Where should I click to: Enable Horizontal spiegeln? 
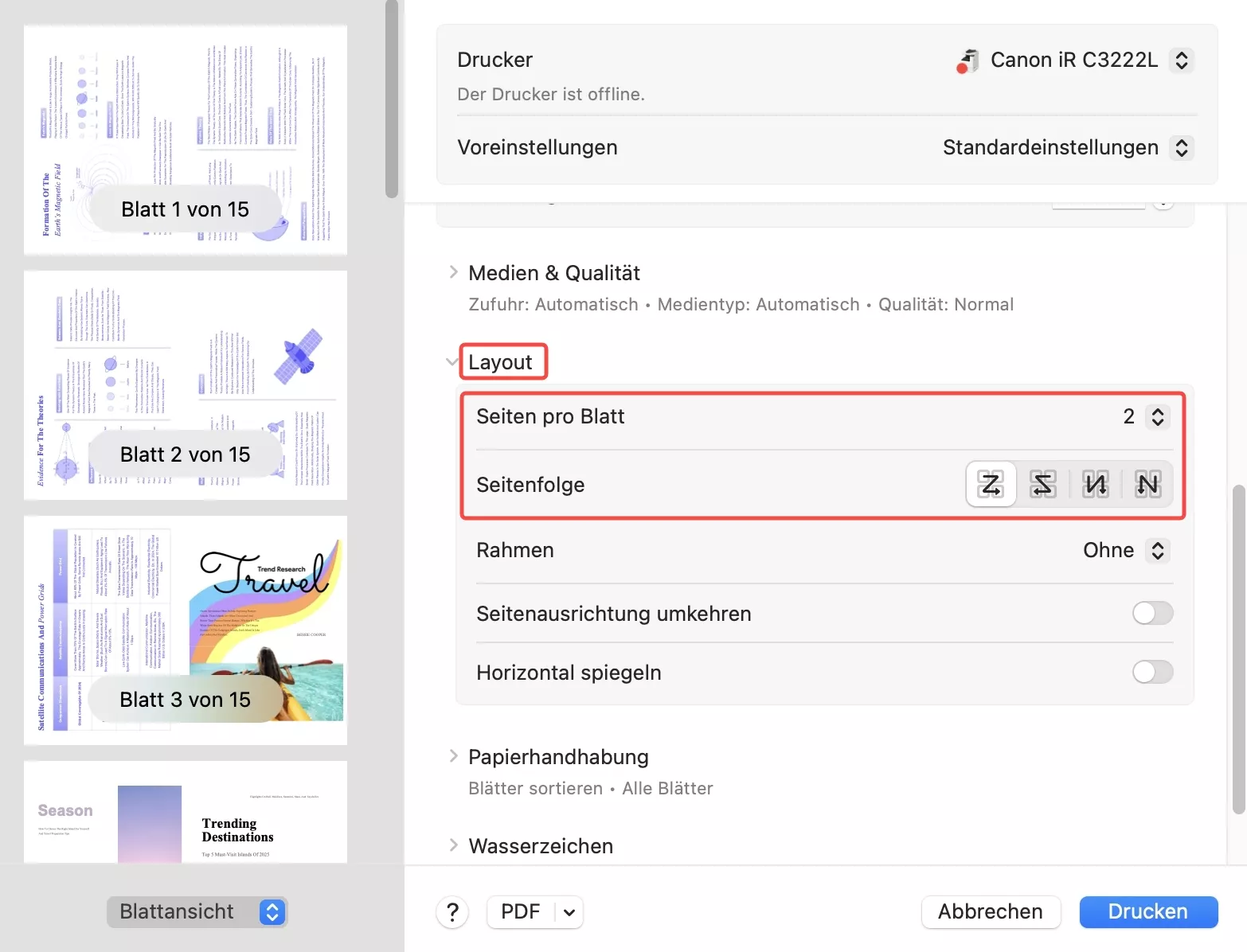(x=1151, y=672)
